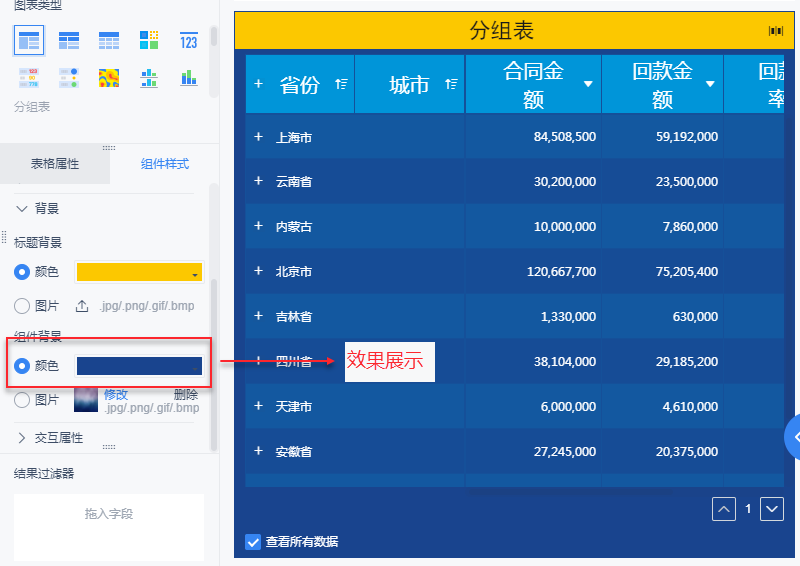Expand the 交互属性 section

(x=21, y=437)
